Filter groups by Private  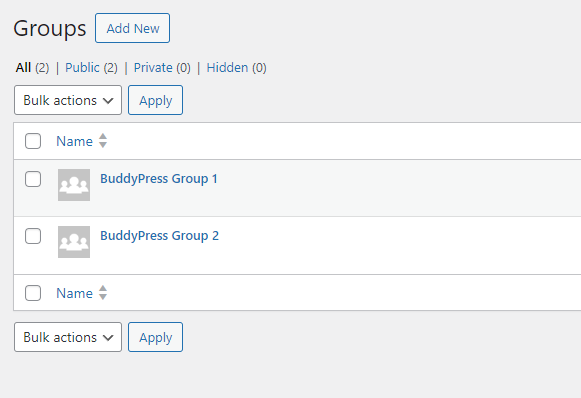tap(153, 67)
